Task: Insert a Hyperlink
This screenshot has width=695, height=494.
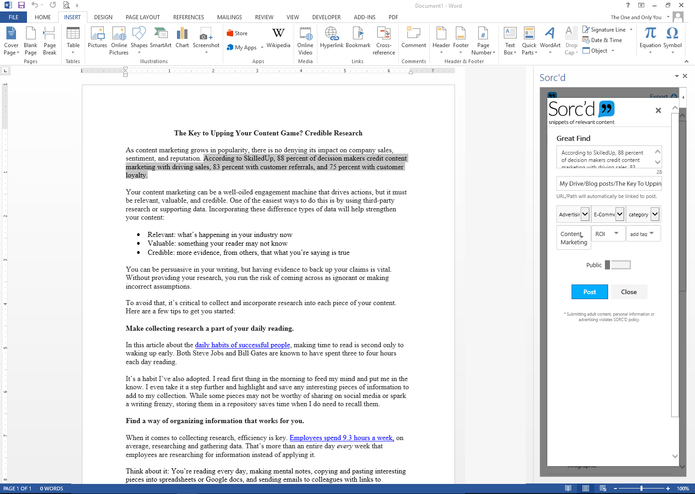Action: click(x=332, y=38)
